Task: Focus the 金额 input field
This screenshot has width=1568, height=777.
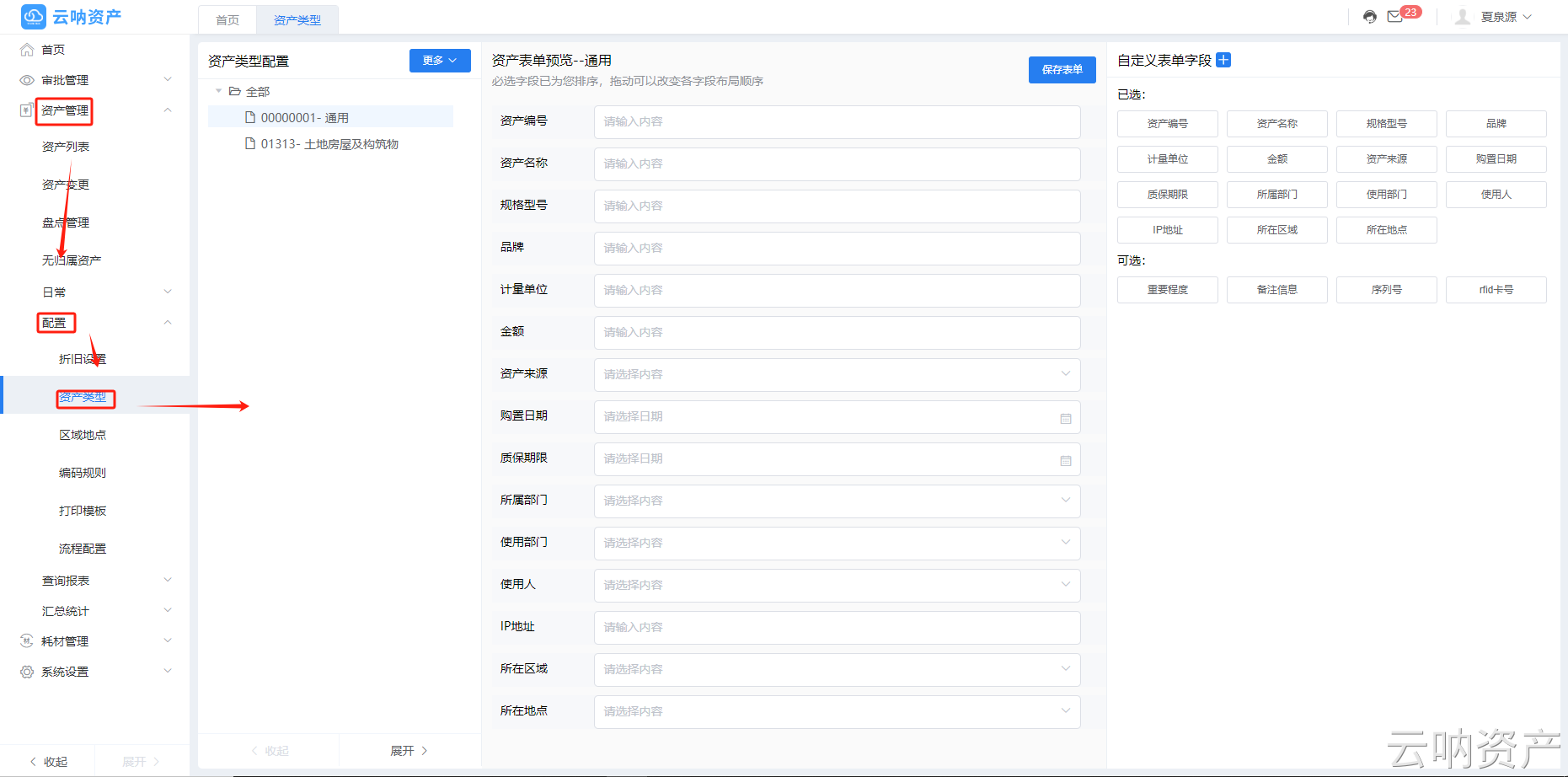Action: click(x=838, y=333)
